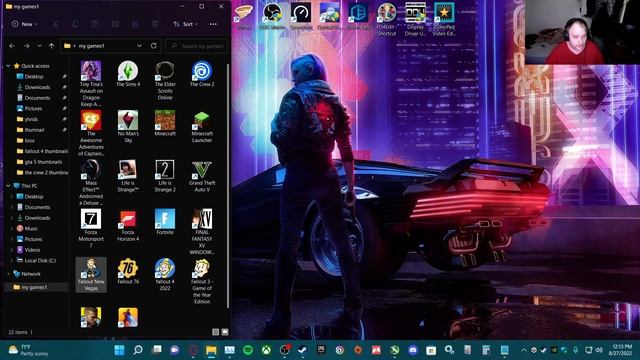Click the file list vertical scrollbar
The width and height of the screenshot is (640, 360).
coord(228,186)
